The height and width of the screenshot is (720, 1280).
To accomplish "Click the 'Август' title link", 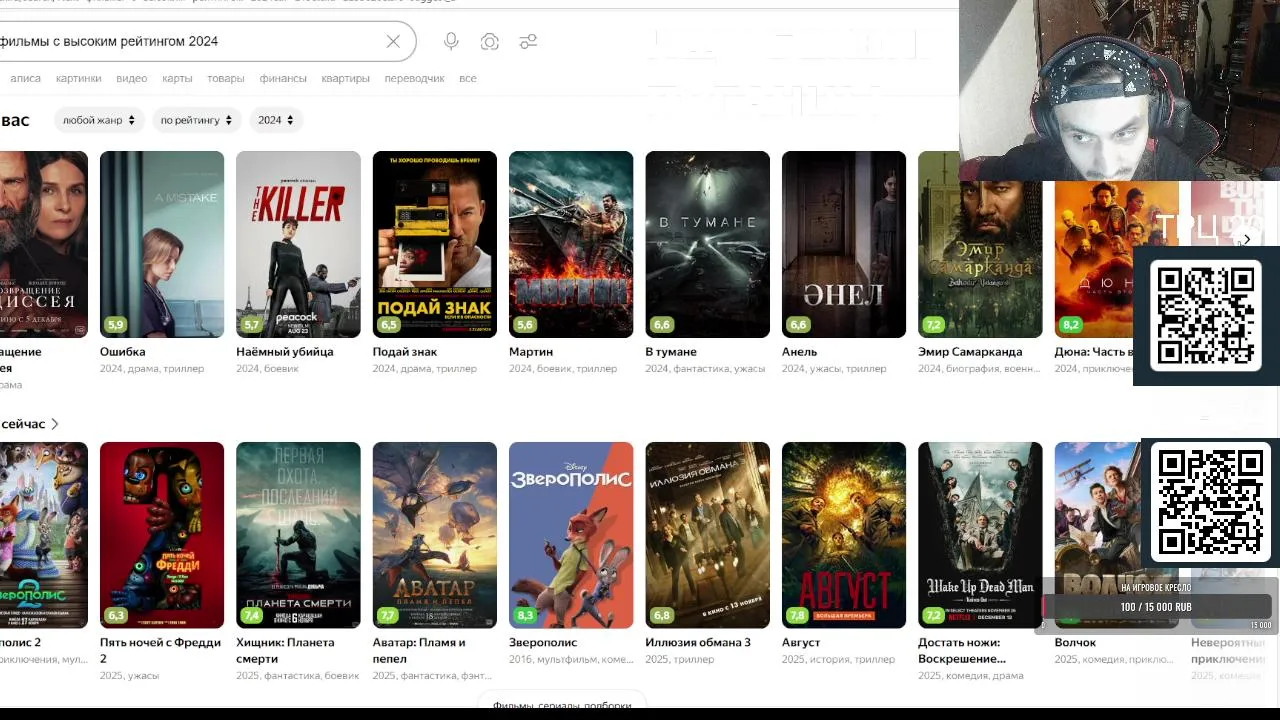I will [x=801, y=643].
